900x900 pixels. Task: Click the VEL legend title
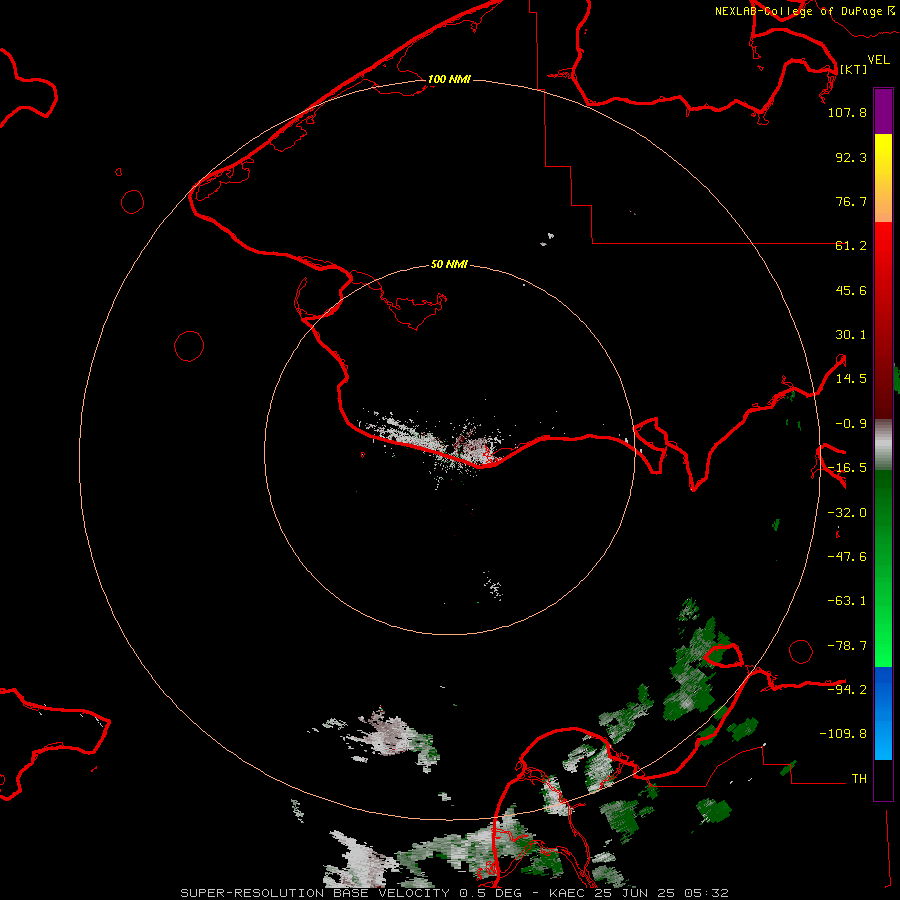[x=878, y=60]
